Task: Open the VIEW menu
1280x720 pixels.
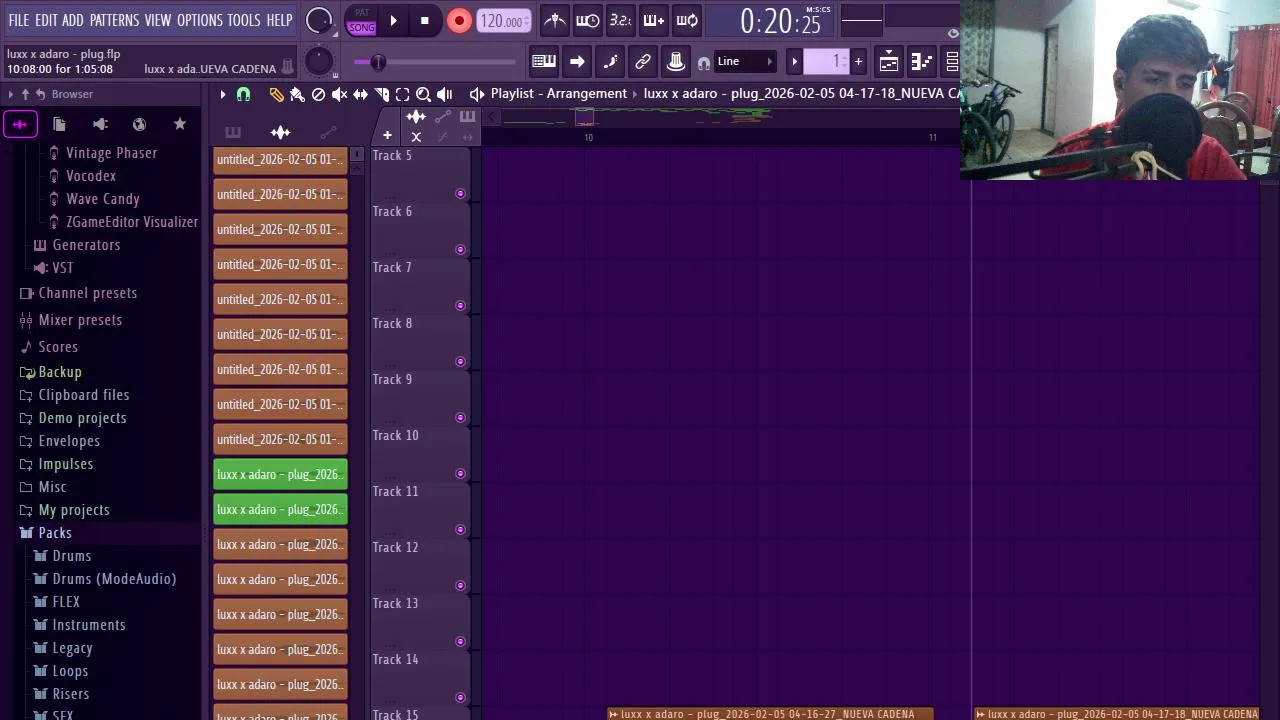Action: tap(158, 20)
